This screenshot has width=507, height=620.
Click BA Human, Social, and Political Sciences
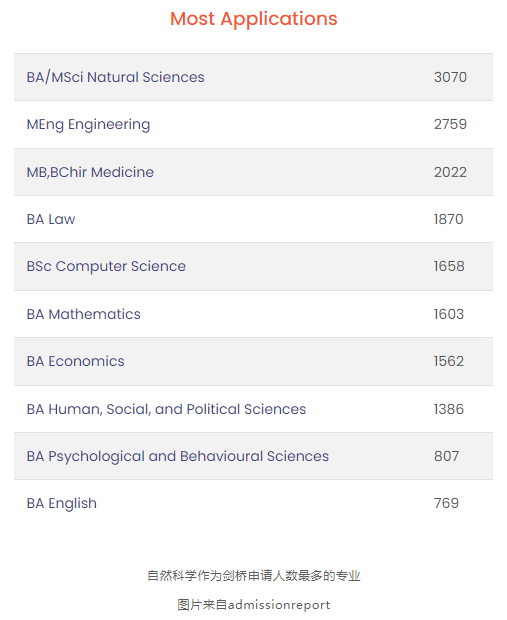point(166,409)
